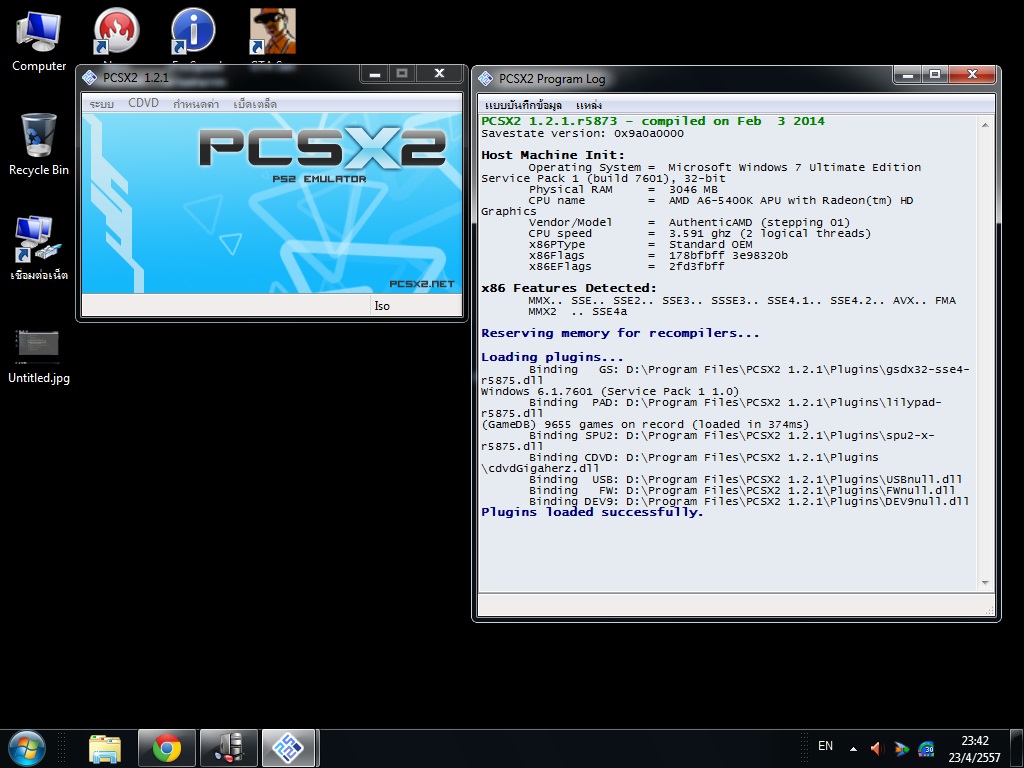Open the blue info desktop shortcut

[x=193, y=31]
